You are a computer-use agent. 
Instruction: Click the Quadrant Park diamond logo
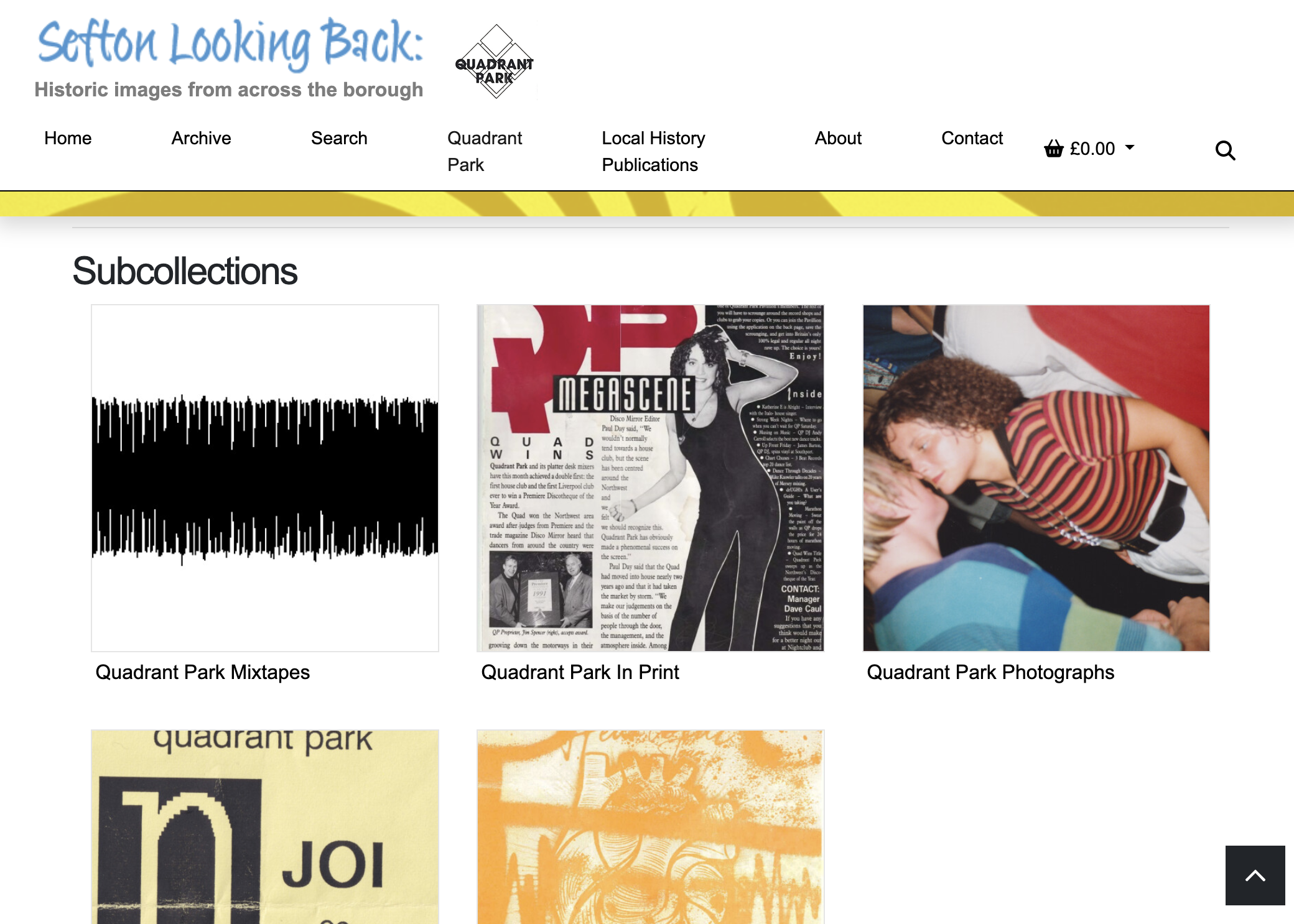point(495,62)
